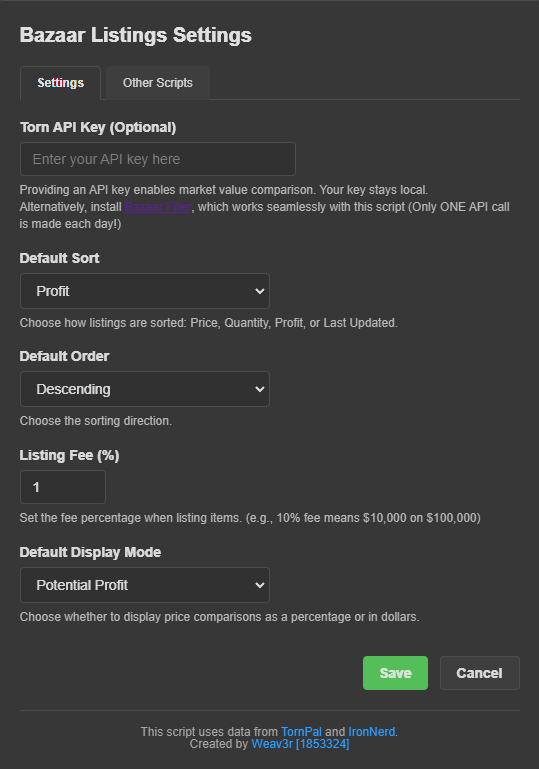Image resolution: width=539 pixels, height=769 pixels.
Task: Click the green Save button
Action: tap(395, 673)
